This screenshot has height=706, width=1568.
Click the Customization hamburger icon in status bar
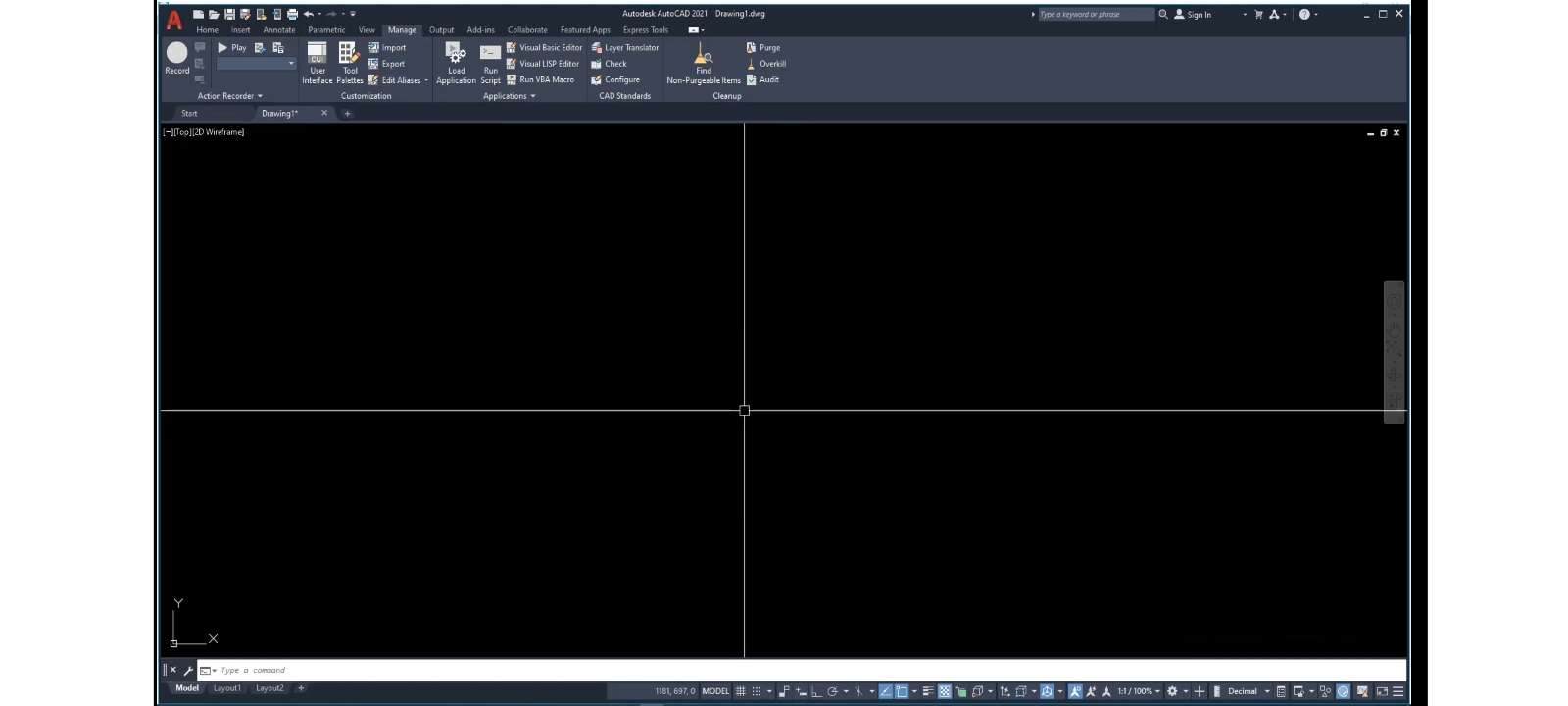[1398, 691]
